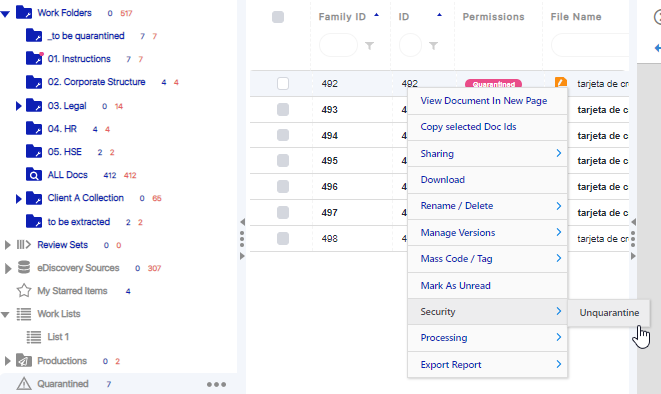Click the Family ID filter input field
Viewport: 661px width, 394px height.
pyautogui.click(x=339, y=45)
